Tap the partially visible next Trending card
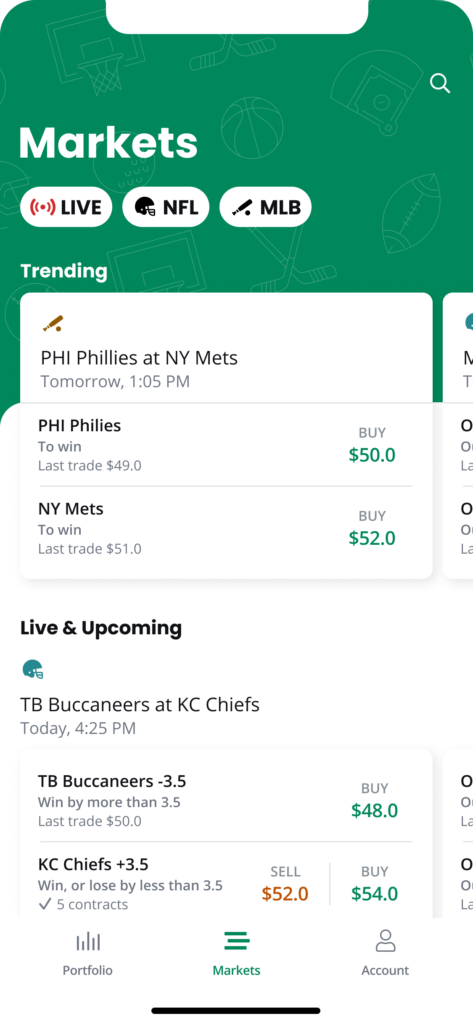 [458, 436]
